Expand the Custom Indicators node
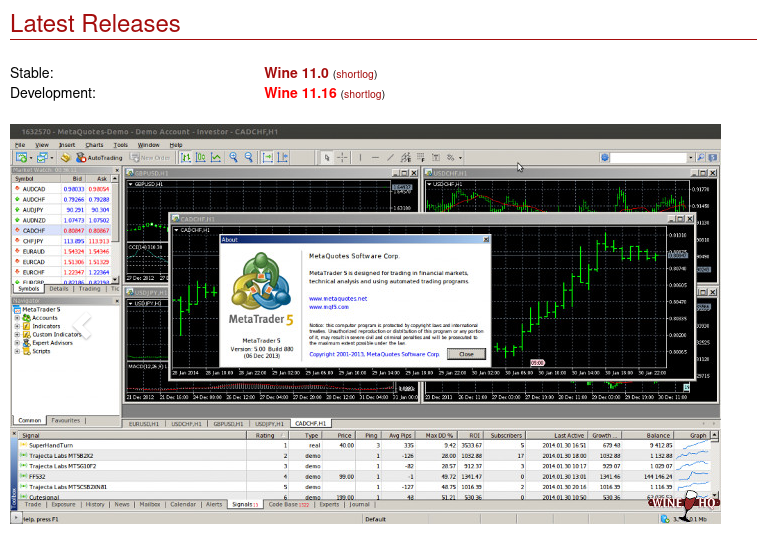Image resolution: width=757 pixels, height=536 pixels. coord(17,334)
